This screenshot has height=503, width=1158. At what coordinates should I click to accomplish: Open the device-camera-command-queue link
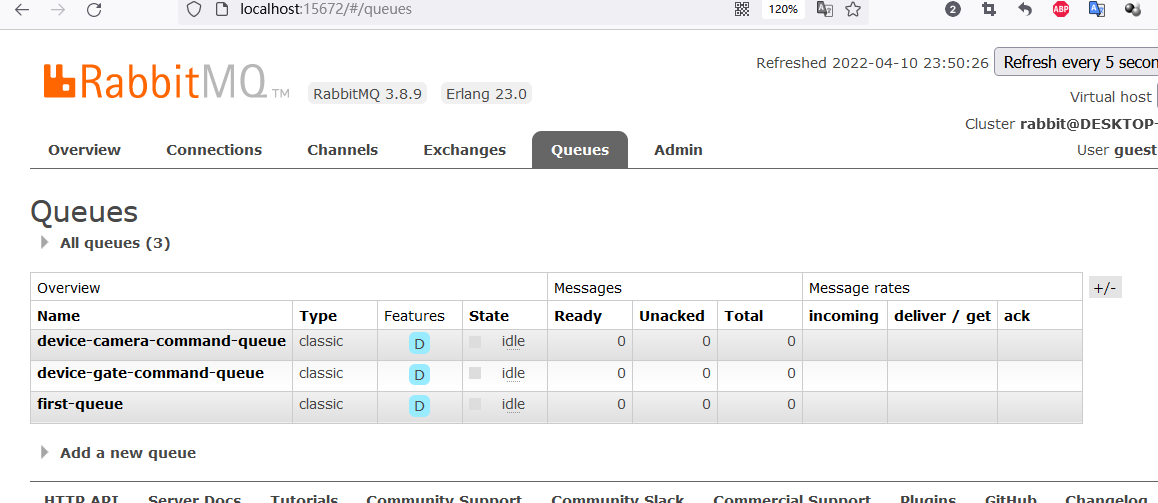(162, 341)
